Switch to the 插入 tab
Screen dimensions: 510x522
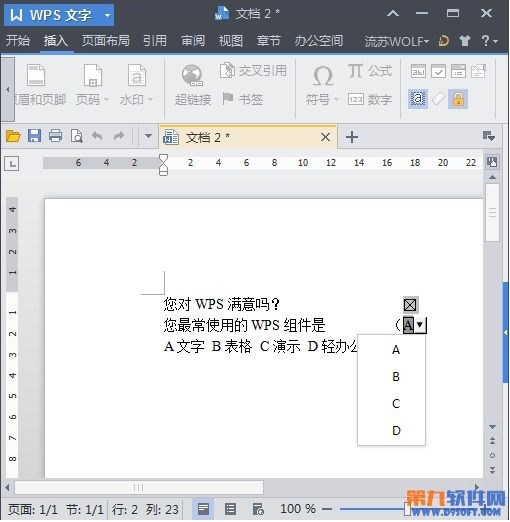[x=56, y=41]
